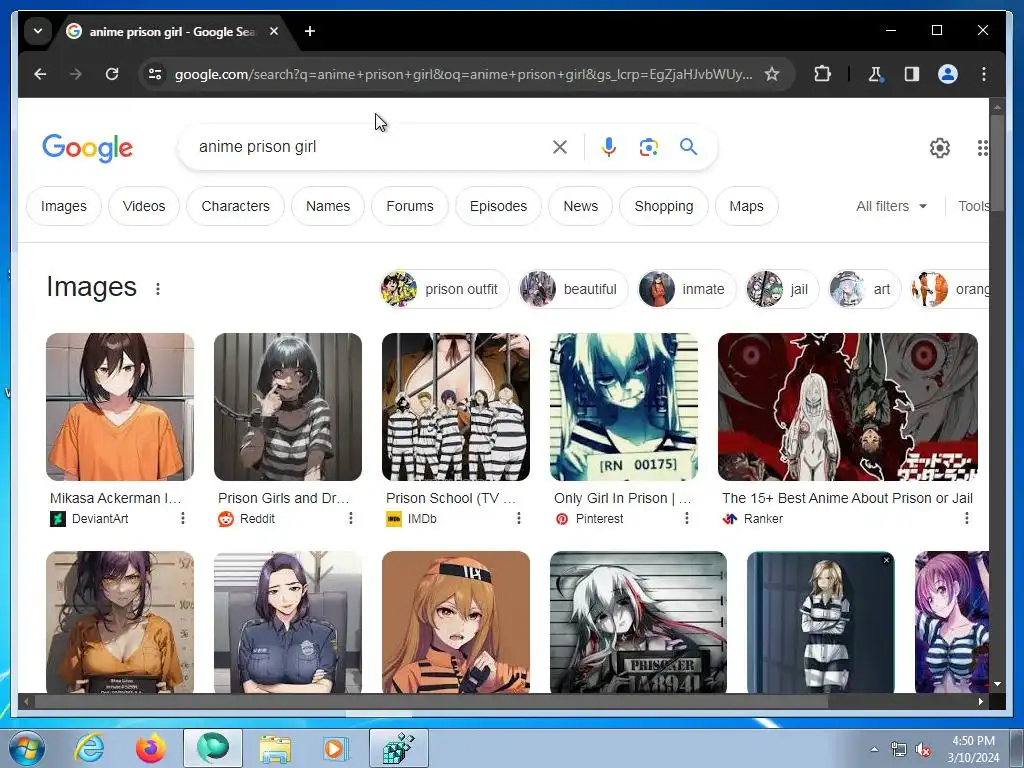
Task: Open more options next to Images heading
Action: coord(158,289)
